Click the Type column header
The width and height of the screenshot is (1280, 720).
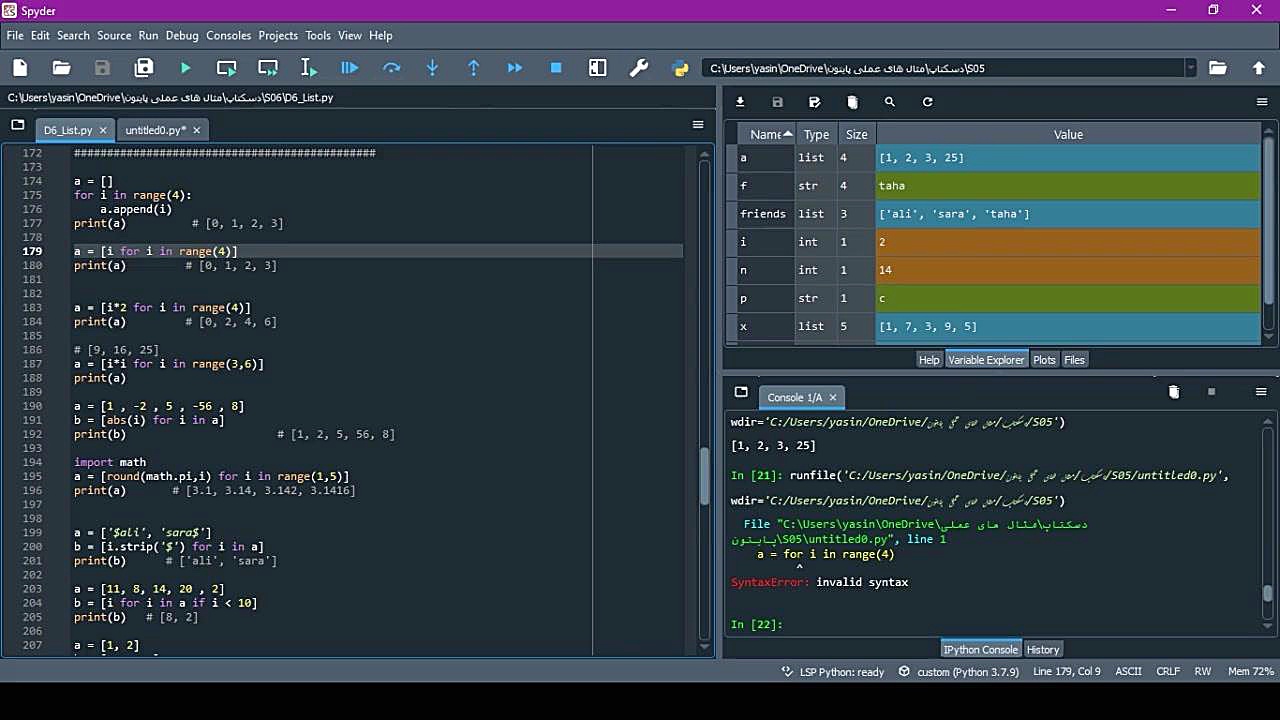817,134
